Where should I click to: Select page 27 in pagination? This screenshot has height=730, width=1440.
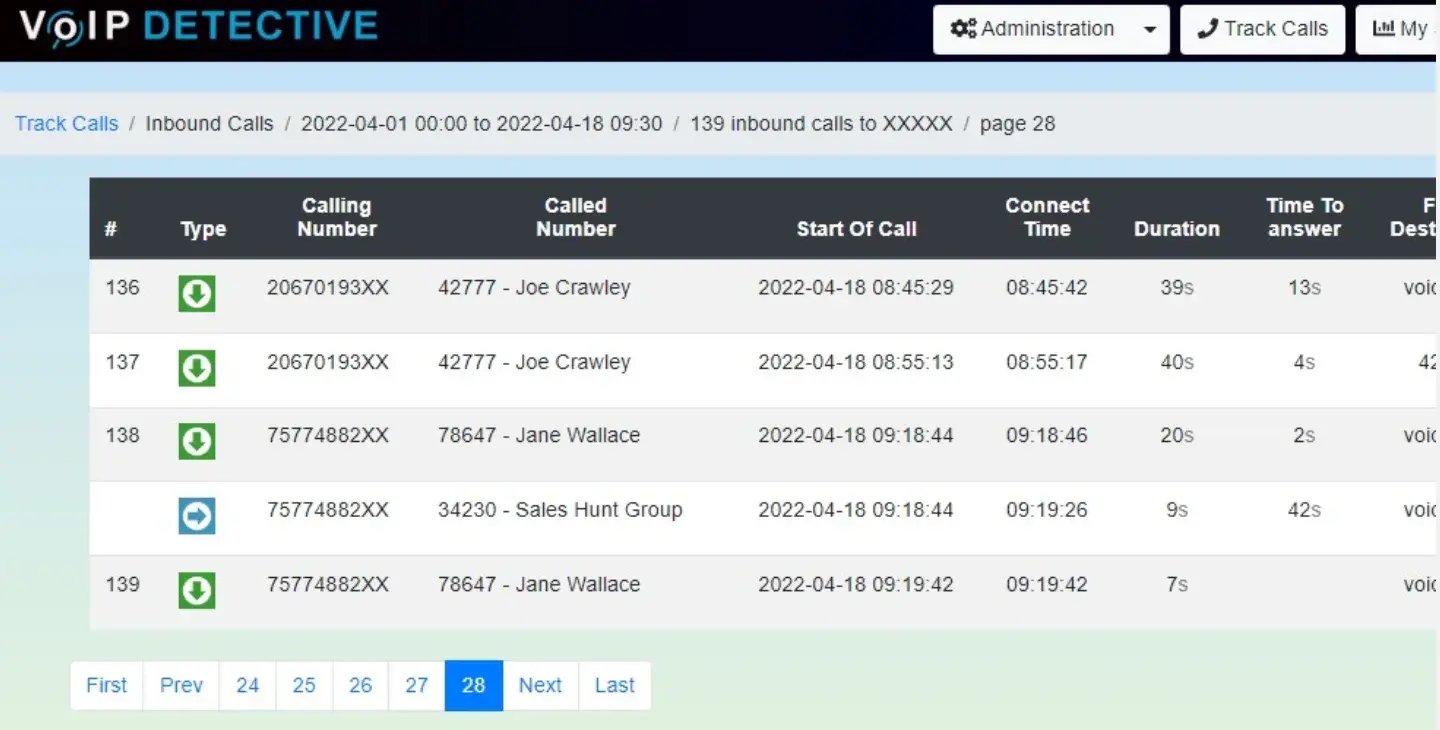416,686
